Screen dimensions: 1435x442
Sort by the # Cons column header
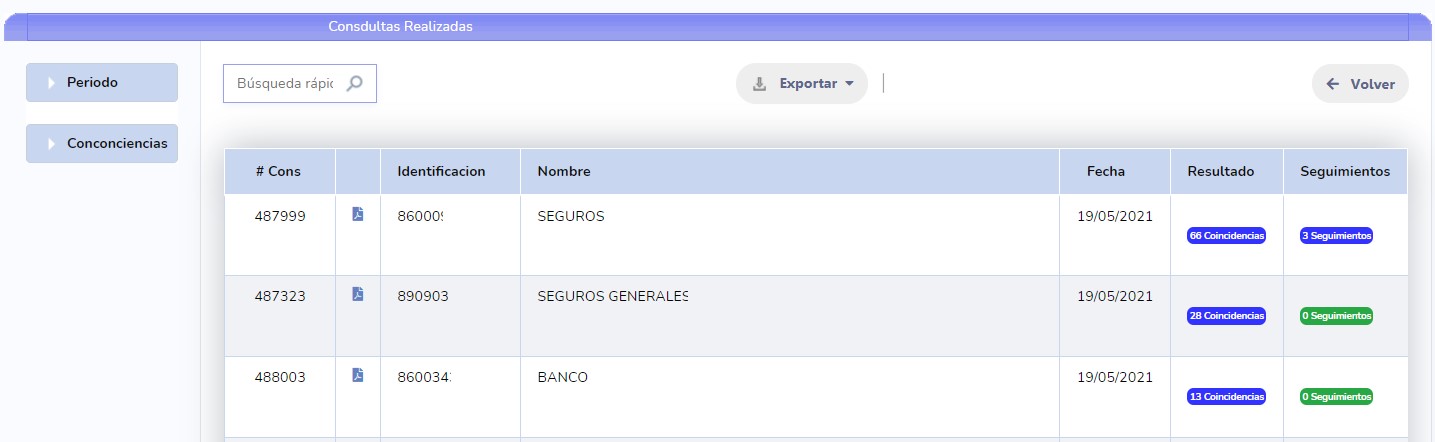(278, 171)
